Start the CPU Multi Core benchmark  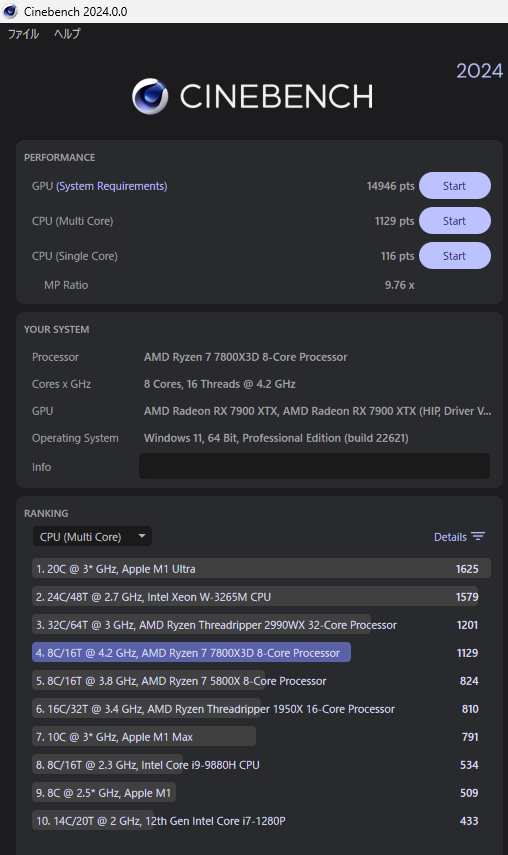455,221
